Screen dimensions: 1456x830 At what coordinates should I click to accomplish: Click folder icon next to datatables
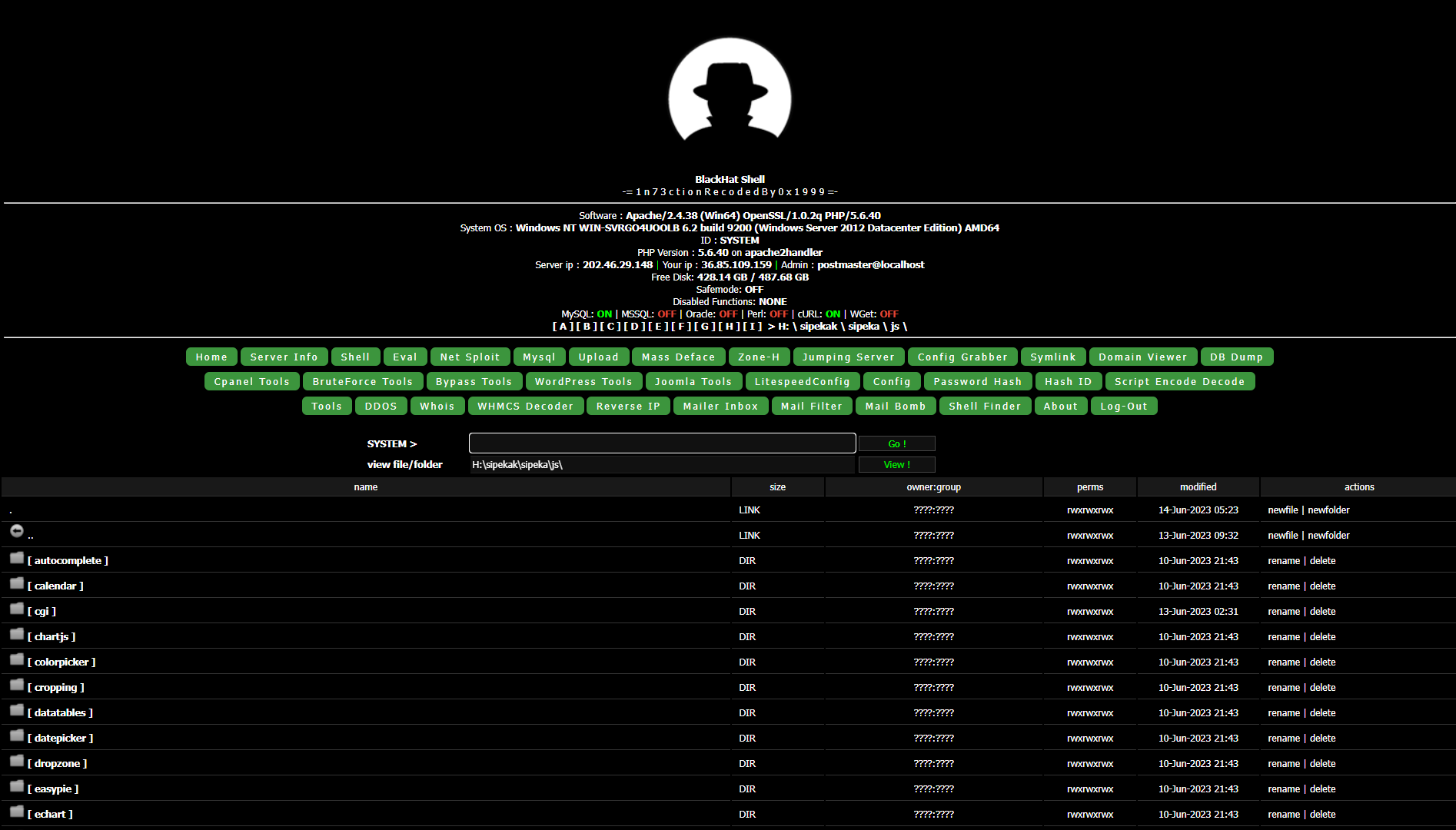pyautogui.click(x=17, y=710)
